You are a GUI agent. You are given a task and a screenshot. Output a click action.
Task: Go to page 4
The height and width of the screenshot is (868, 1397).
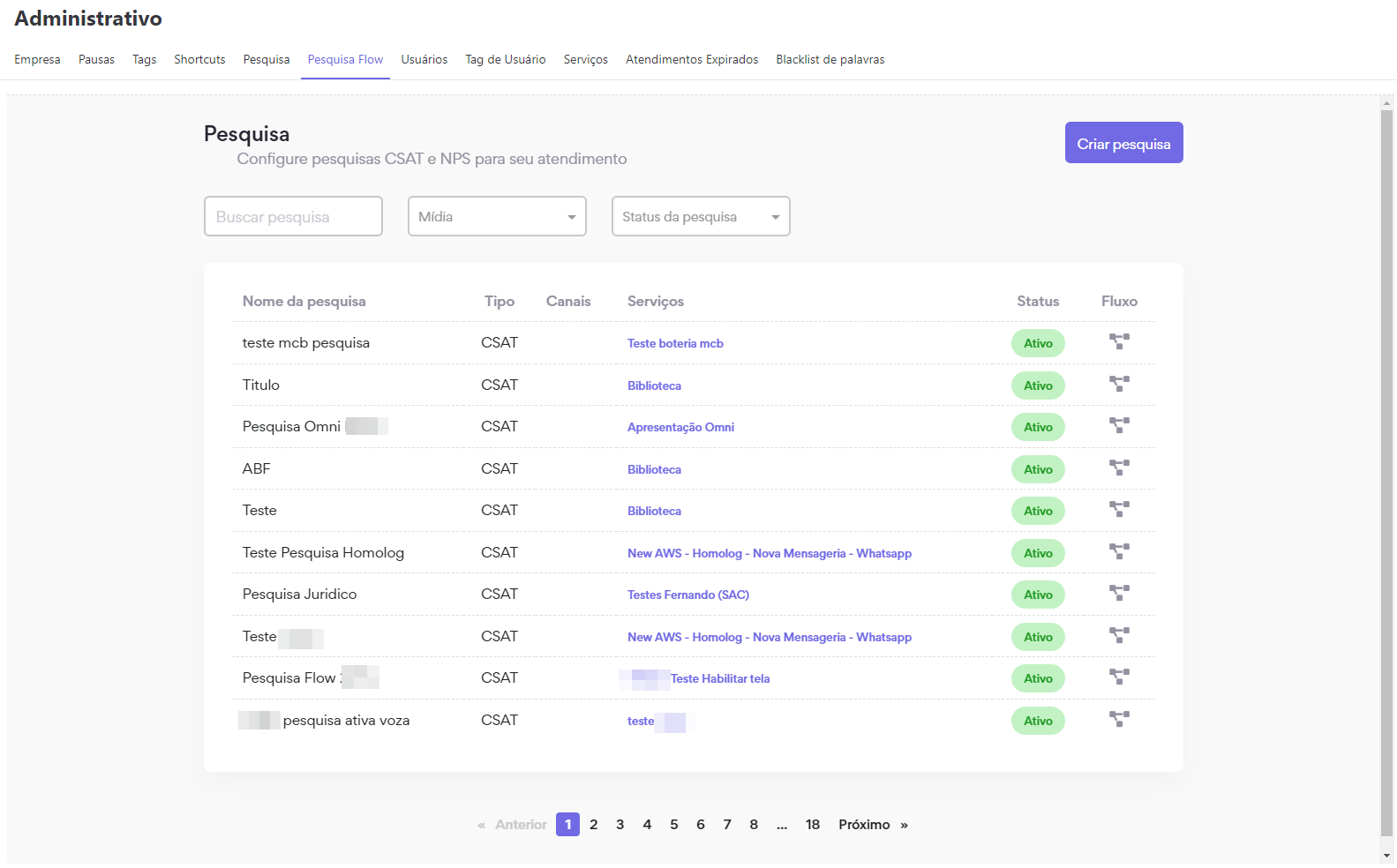click(647, 824)
